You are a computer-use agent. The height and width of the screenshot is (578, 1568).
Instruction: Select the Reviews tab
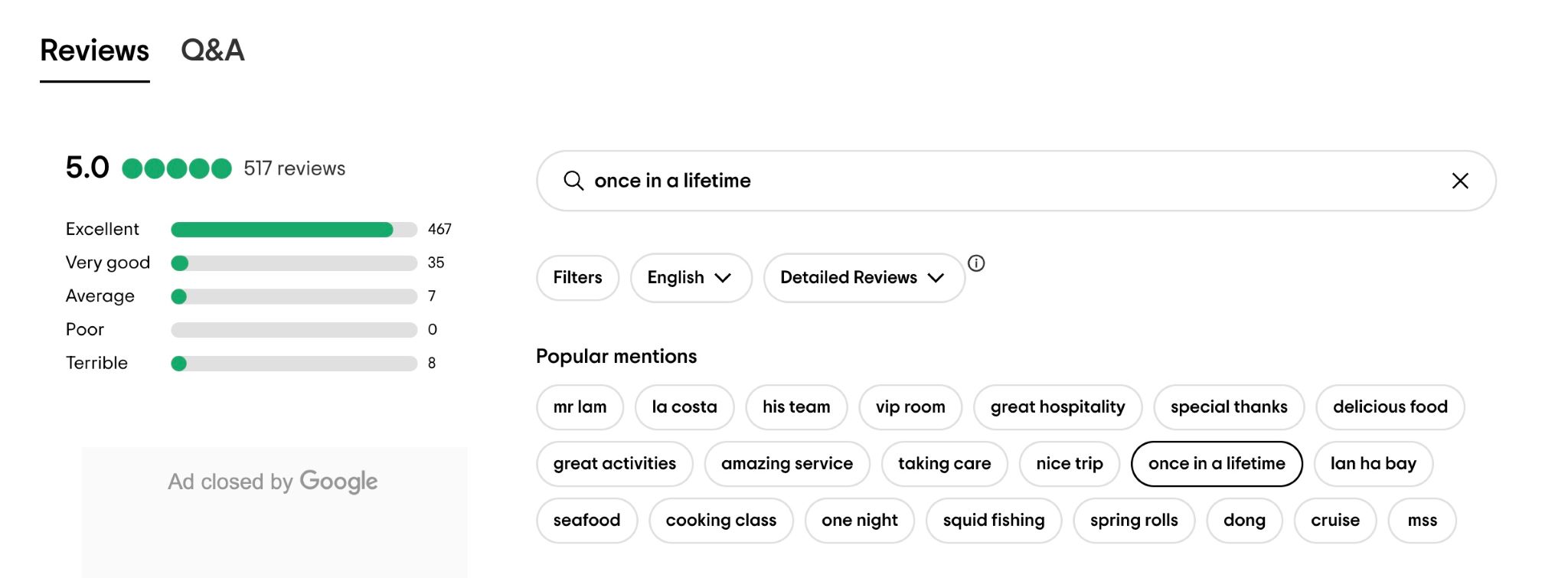(94, 51)
